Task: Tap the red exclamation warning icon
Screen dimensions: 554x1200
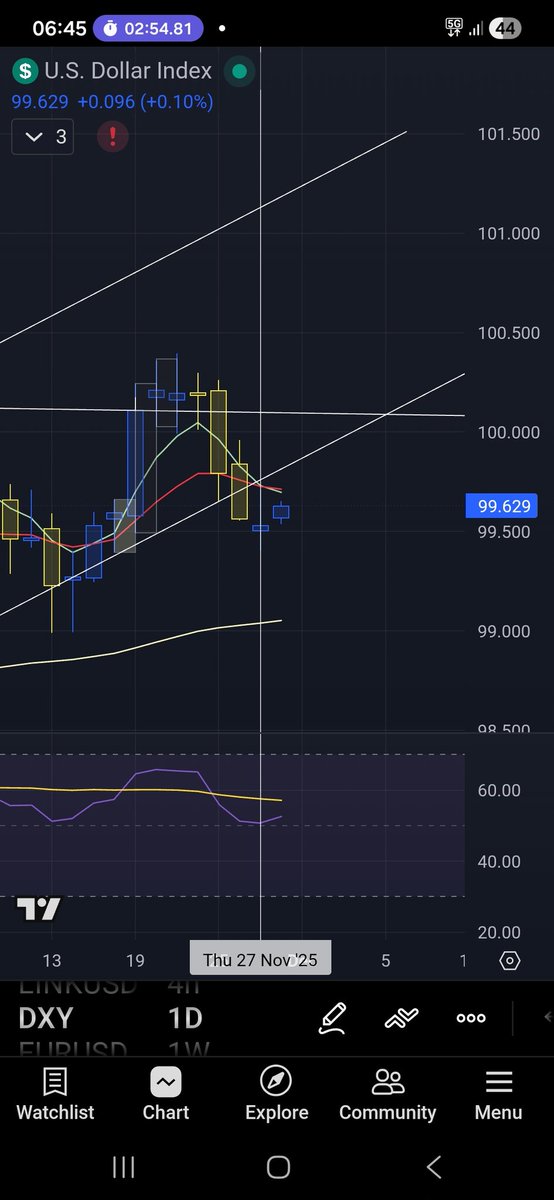Action: click(x=112, y=137)
